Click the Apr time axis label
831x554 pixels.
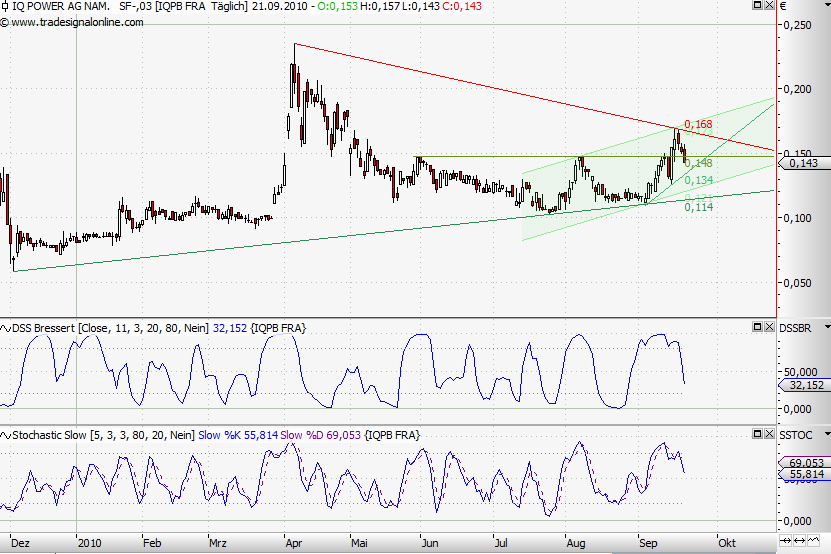point(294,543)
